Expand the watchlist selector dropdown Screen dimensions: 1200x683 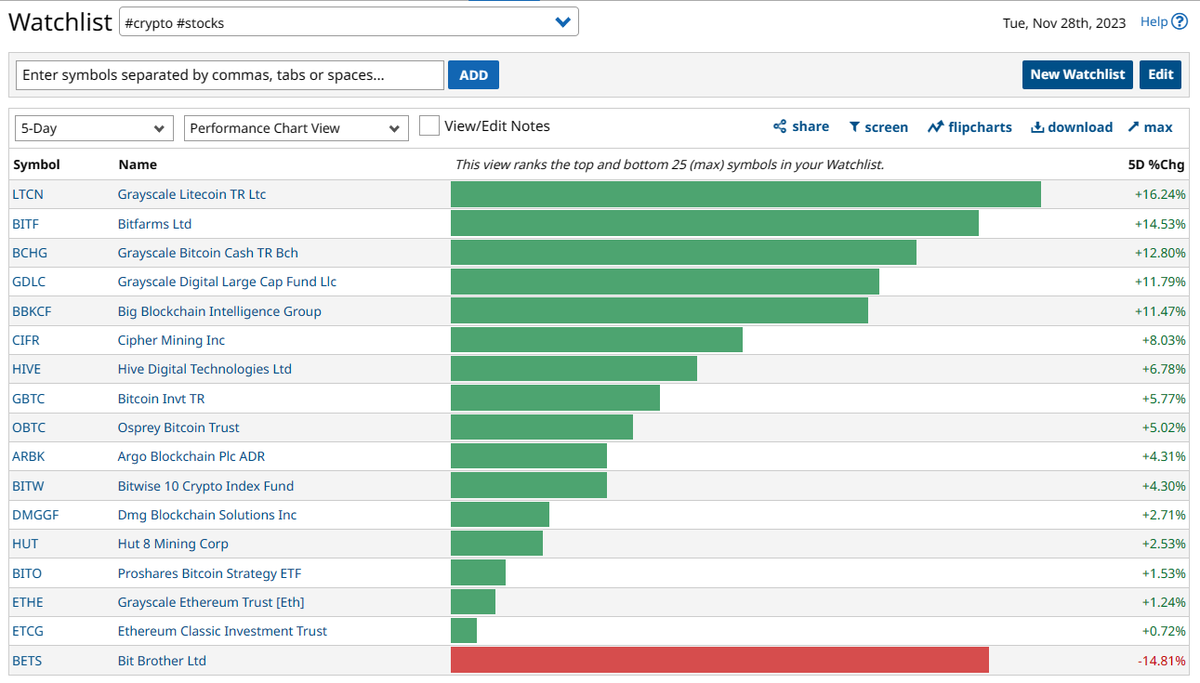348,22
